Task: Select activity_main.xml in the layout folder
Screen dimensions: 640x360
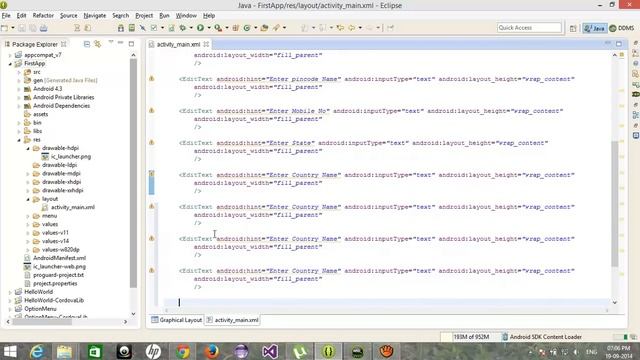Action: pos(69,207)
